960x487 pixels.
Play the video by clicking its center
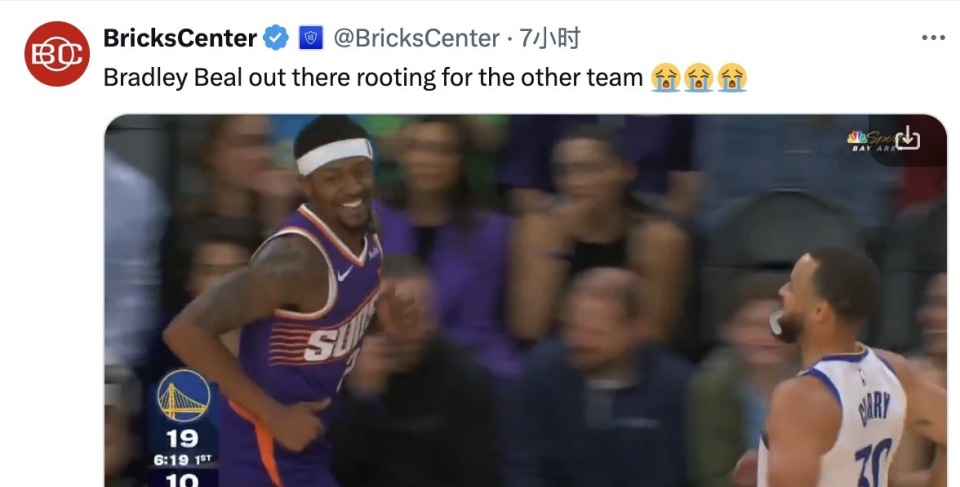526,301
